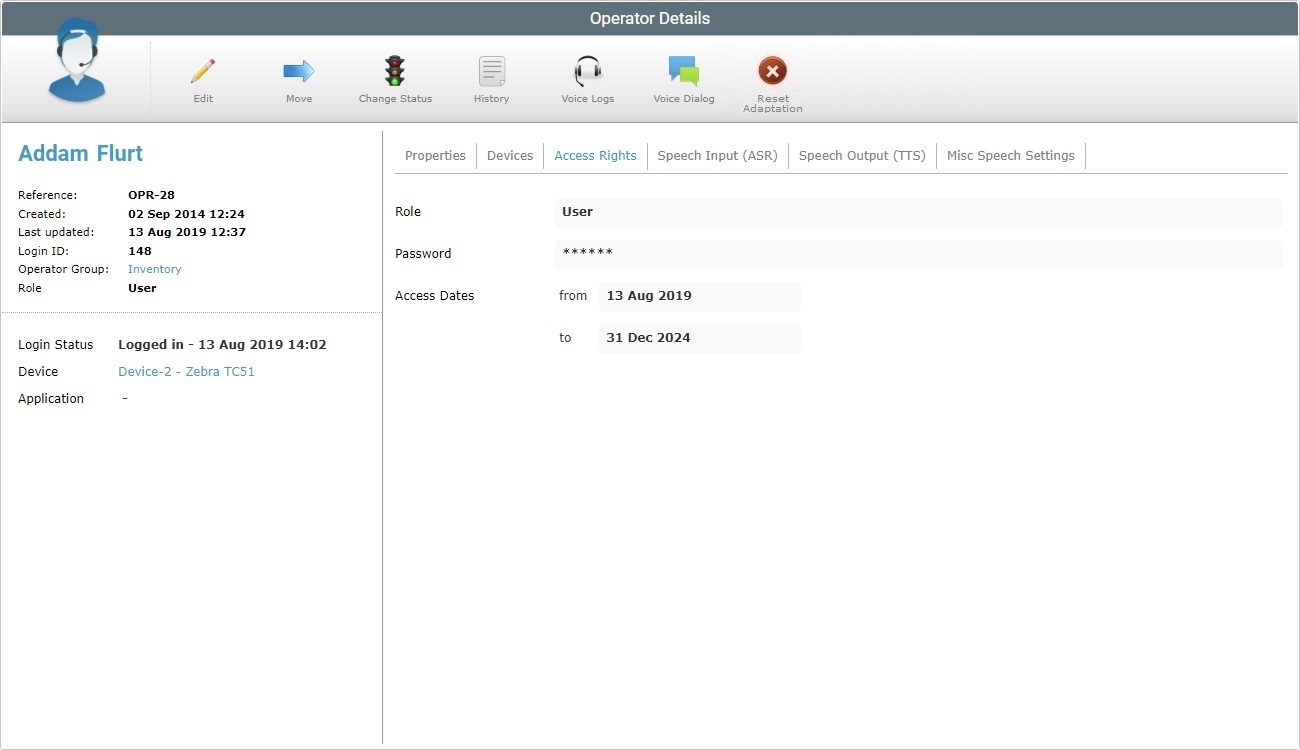Click the Move operator icon
Image resolution: width=1300 pixels, height=750 pixels.
[298, 70]
